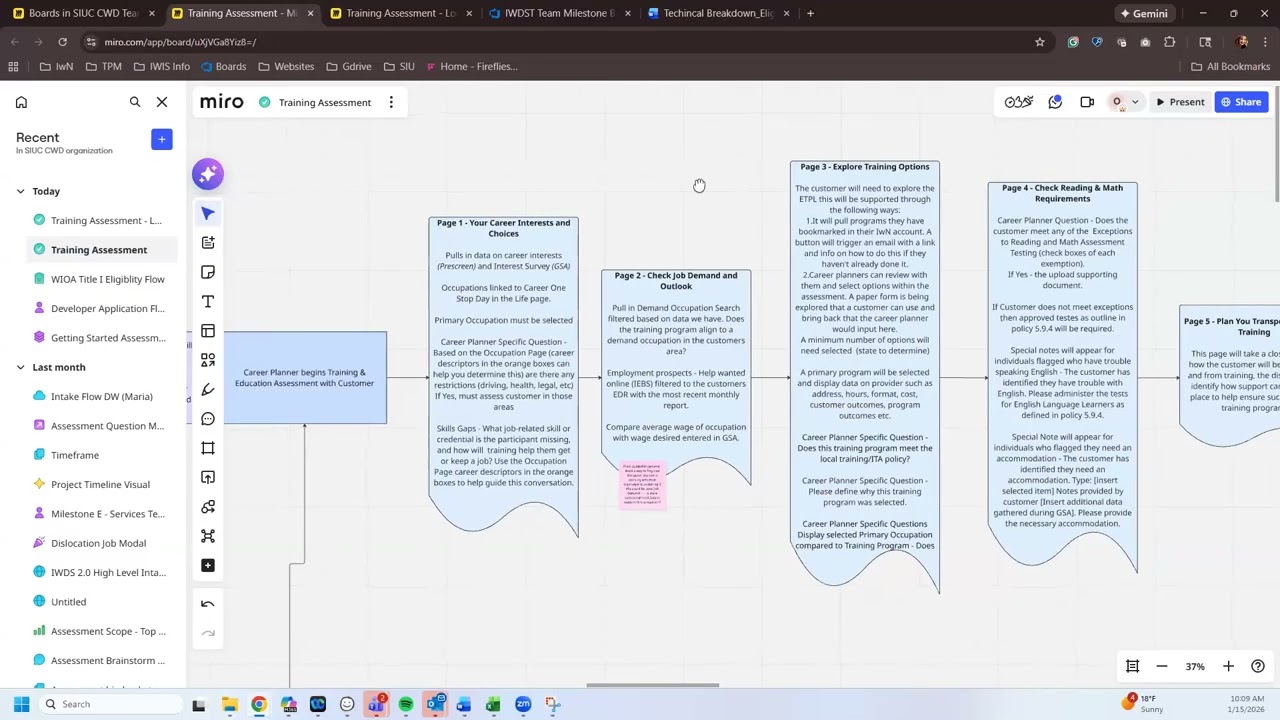Open the Websites bookmark folder

286,66
